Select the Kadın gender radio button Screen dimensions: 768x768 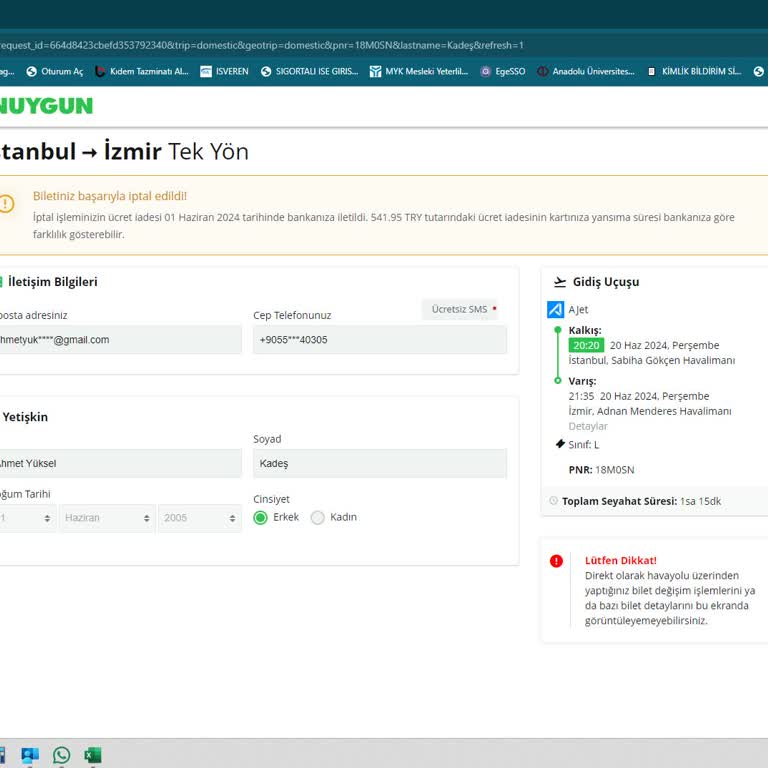[x=318, y=518]
